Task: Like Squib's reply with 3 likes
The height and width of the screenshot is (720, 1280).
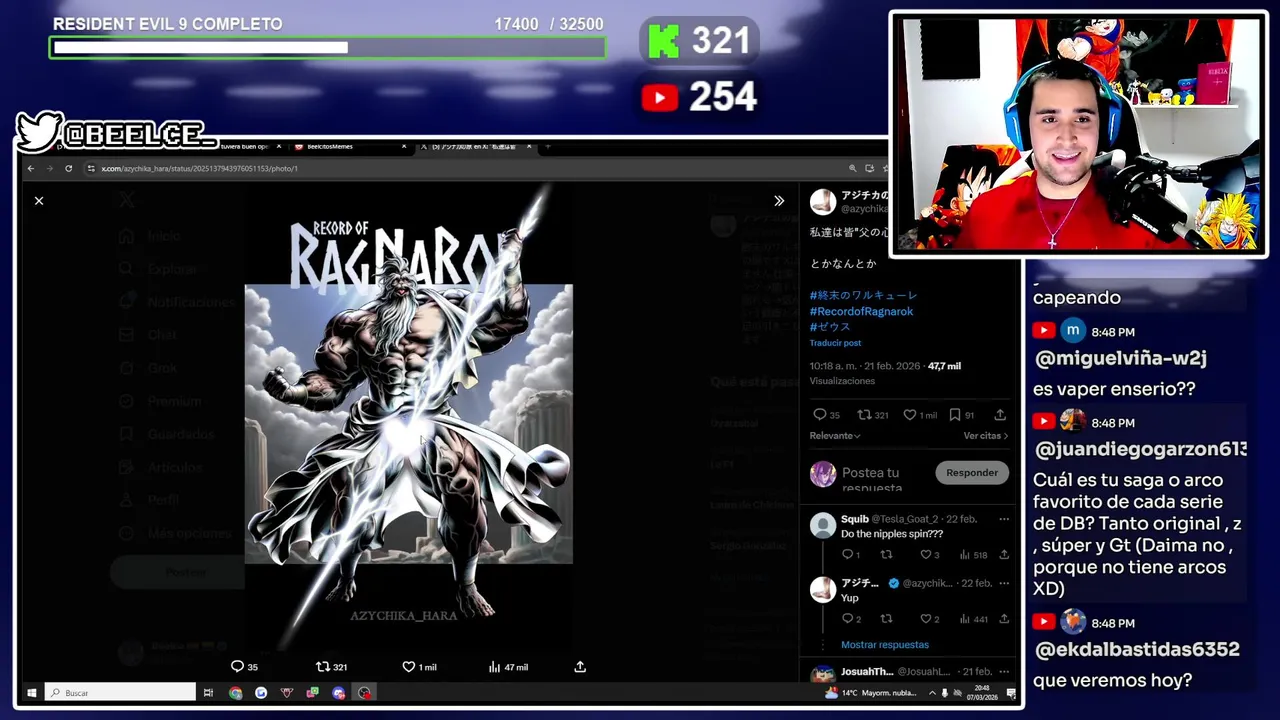Action: 929,555
